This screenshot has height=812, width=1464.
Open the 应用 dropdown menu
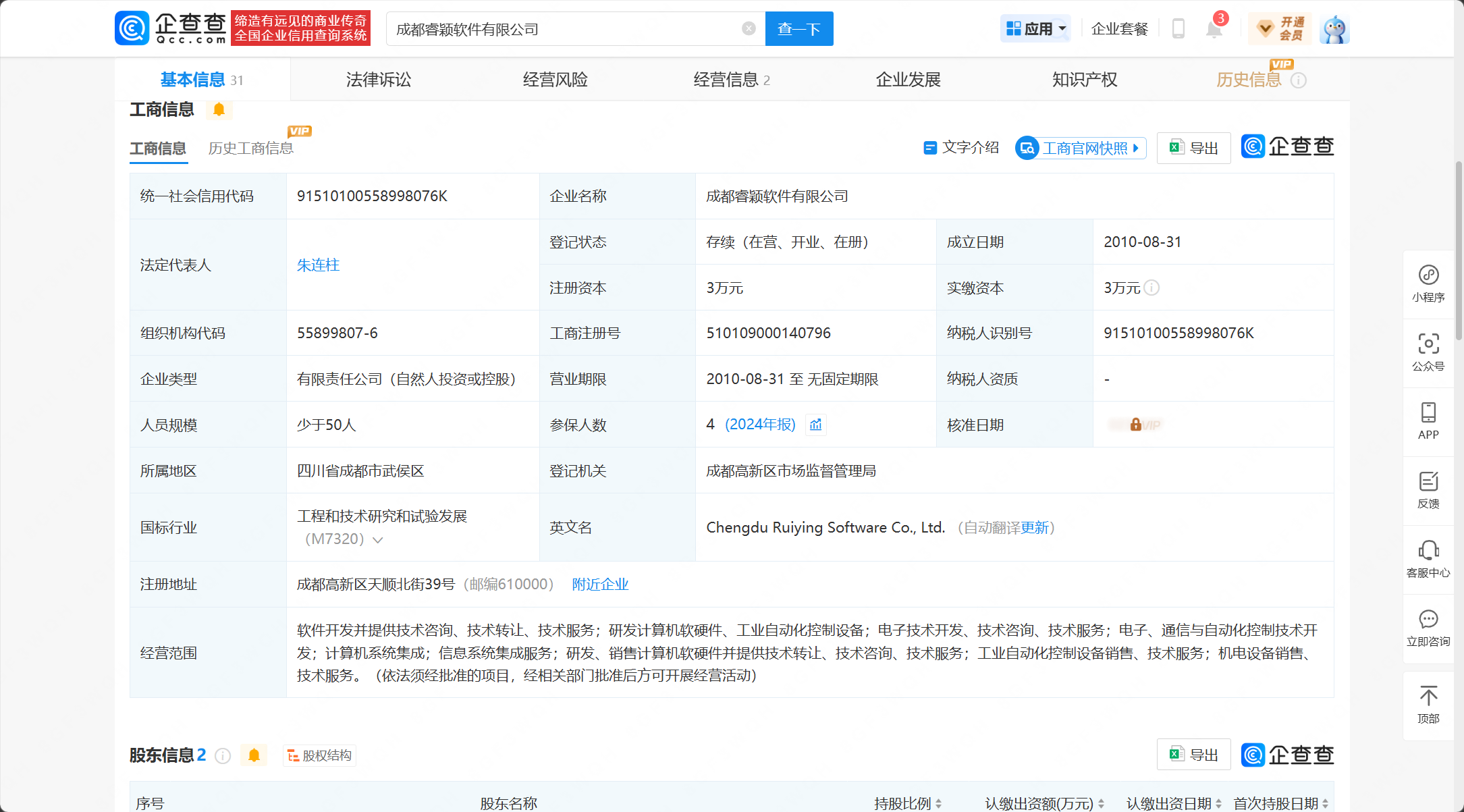point(1035,29)
